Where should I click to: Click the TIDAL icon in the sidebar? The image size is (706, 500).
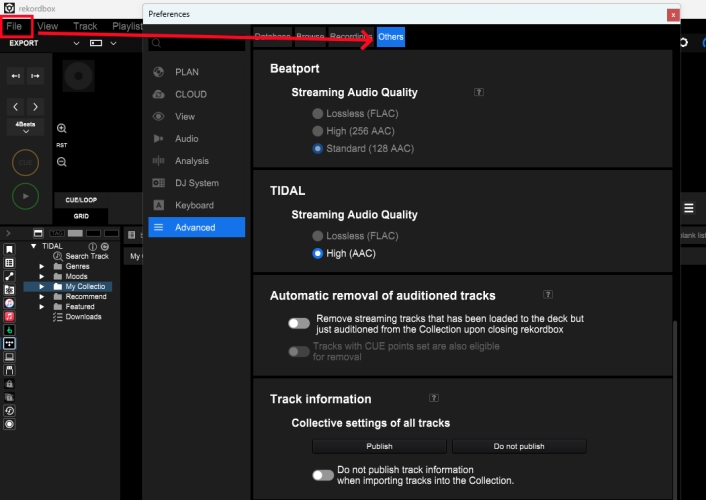(x=9, y=344)
